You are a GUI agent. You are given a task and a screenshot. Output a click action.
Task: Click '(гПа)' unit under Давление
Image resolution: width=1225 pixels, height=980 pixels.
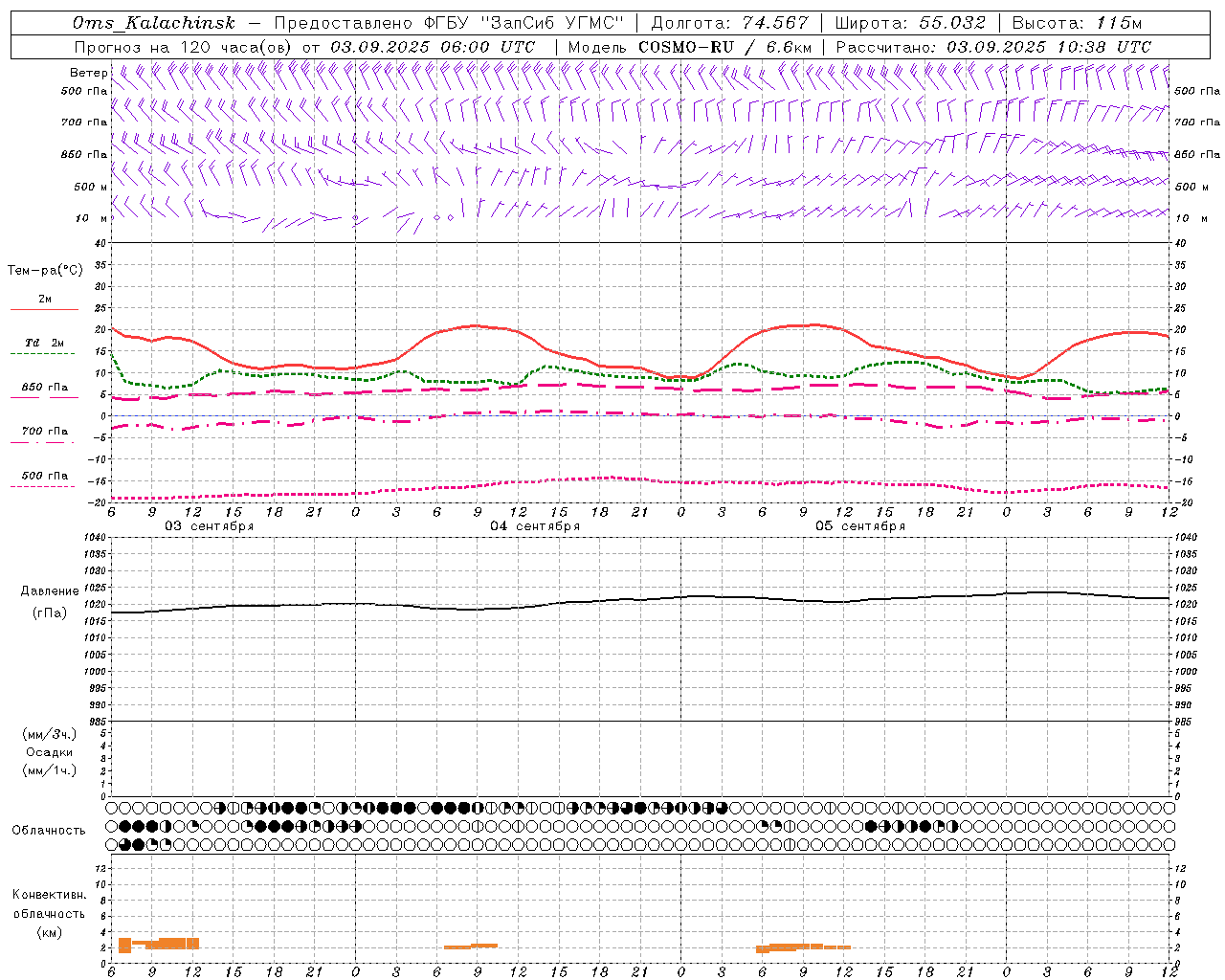(x=50, y=612)
